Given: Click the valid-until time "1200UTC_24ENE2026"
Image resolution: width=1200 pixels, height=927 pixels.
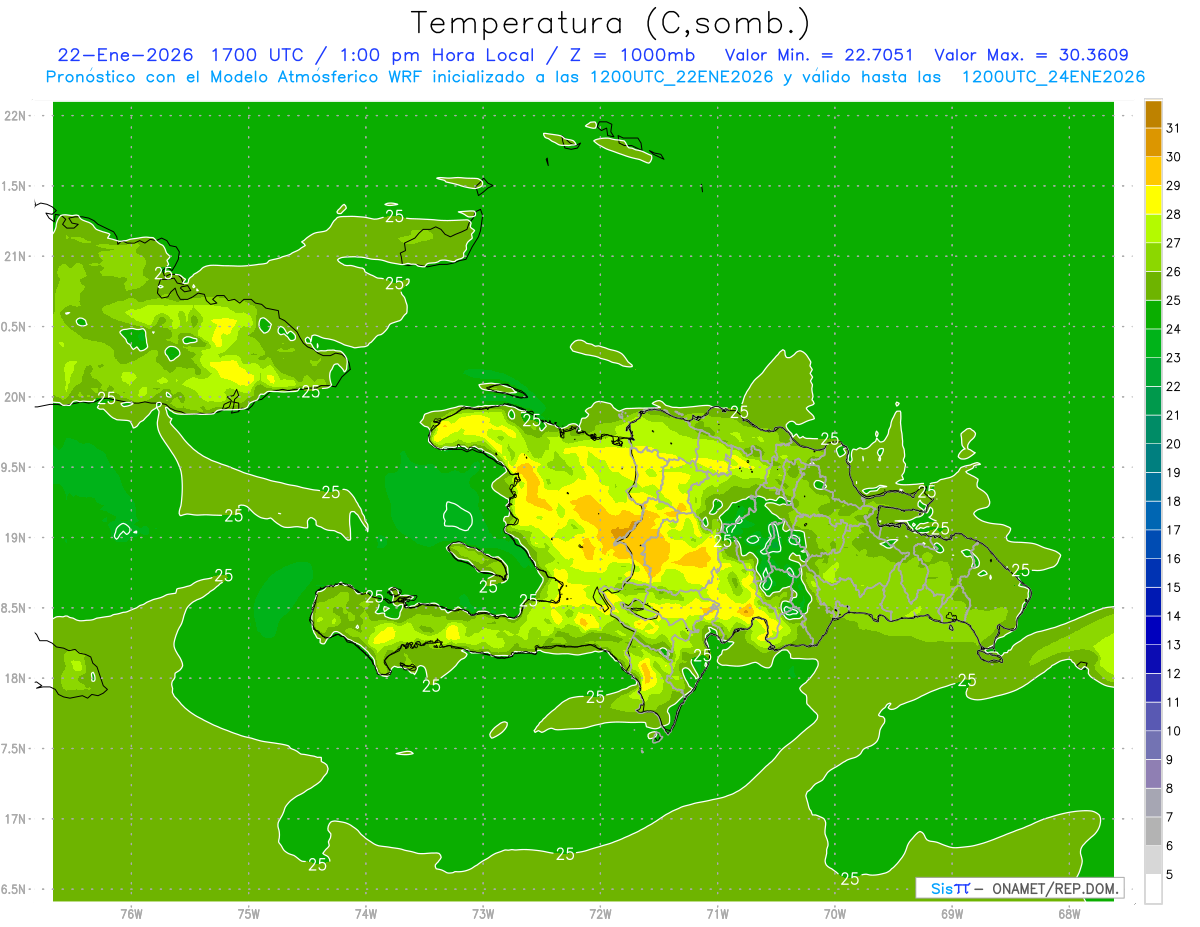Looking at the screenshot, I should [x=1053, y=77].
